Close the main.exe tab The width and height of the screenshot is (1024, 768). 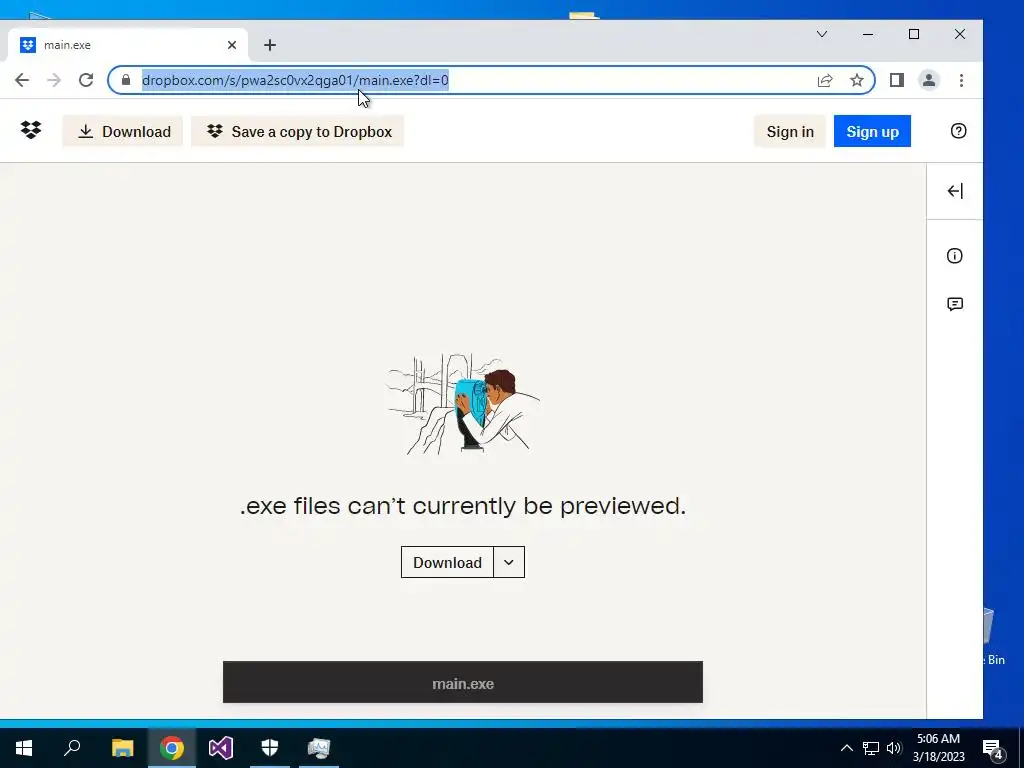pyautogui.click(x=232, y=45)
